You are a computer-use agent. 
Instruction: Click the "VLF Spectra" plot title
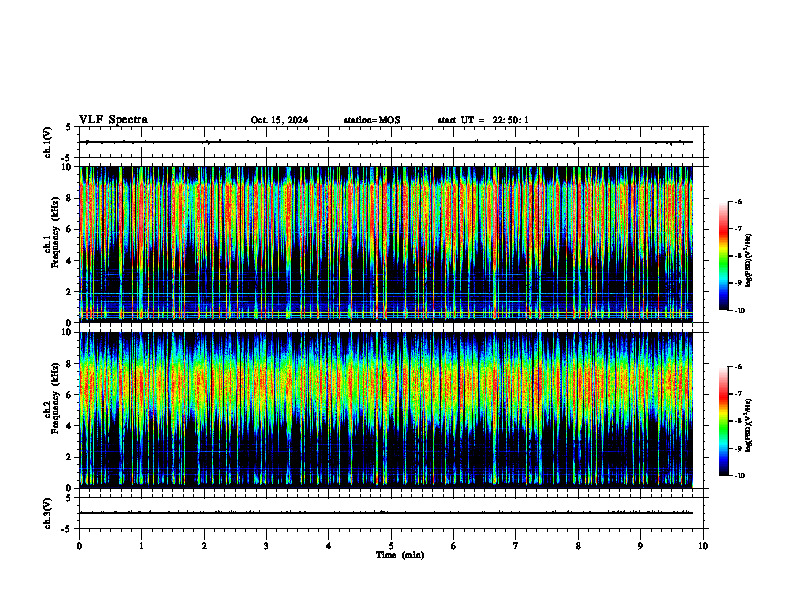pyautogui.click(x=113, y=120)
